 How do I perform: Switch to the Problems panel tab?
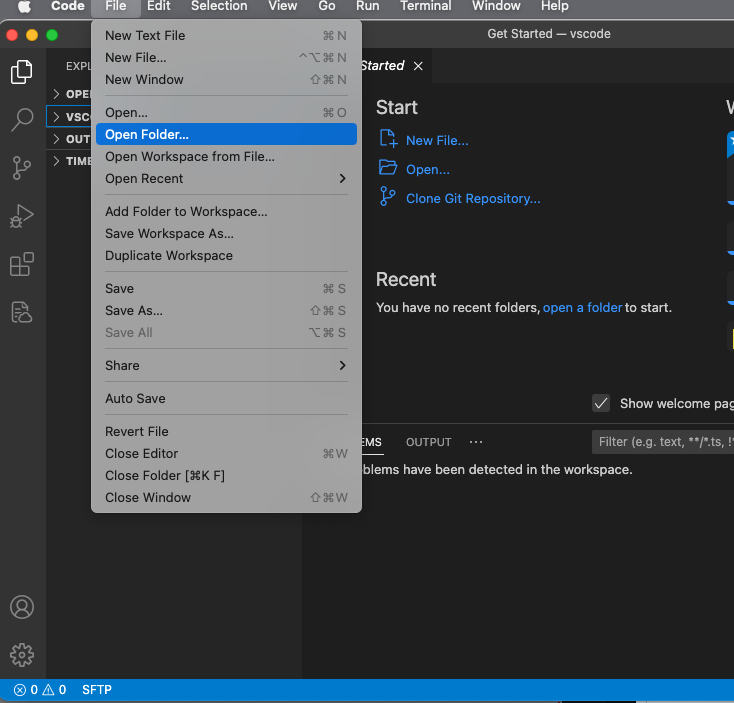372,442
